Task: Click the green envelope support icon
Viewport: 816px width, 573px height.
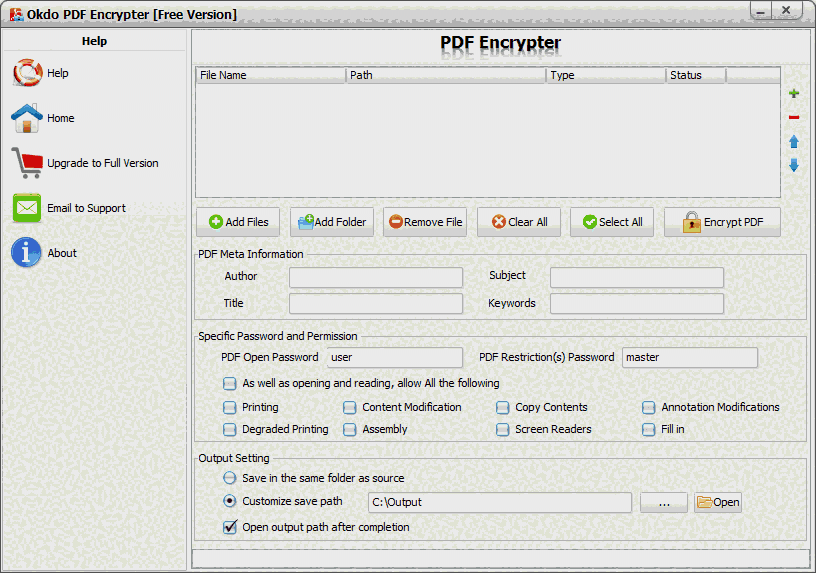Action: point(27,208)
